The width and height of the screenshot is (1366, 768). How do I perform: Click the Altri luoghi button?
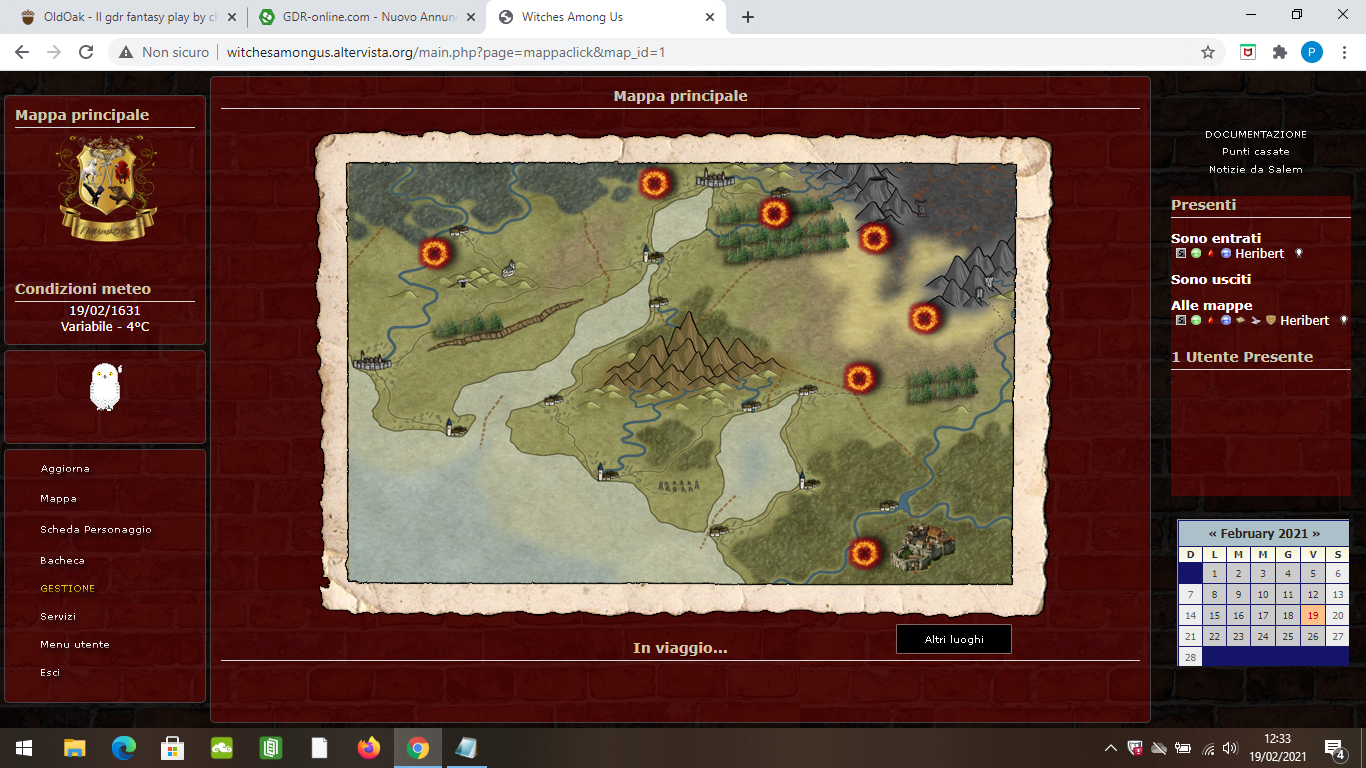(954, 639)
